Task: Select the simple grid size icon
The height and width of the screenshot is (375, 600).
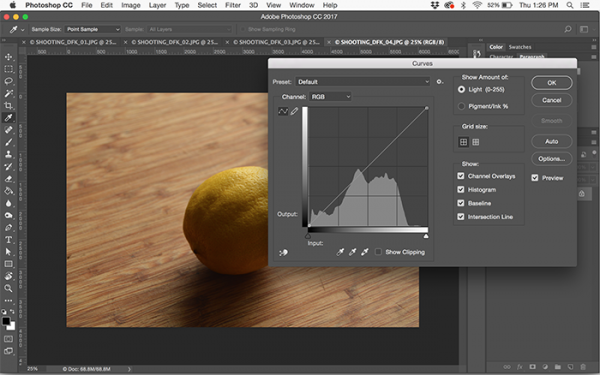Action: [x=463, y=142]
